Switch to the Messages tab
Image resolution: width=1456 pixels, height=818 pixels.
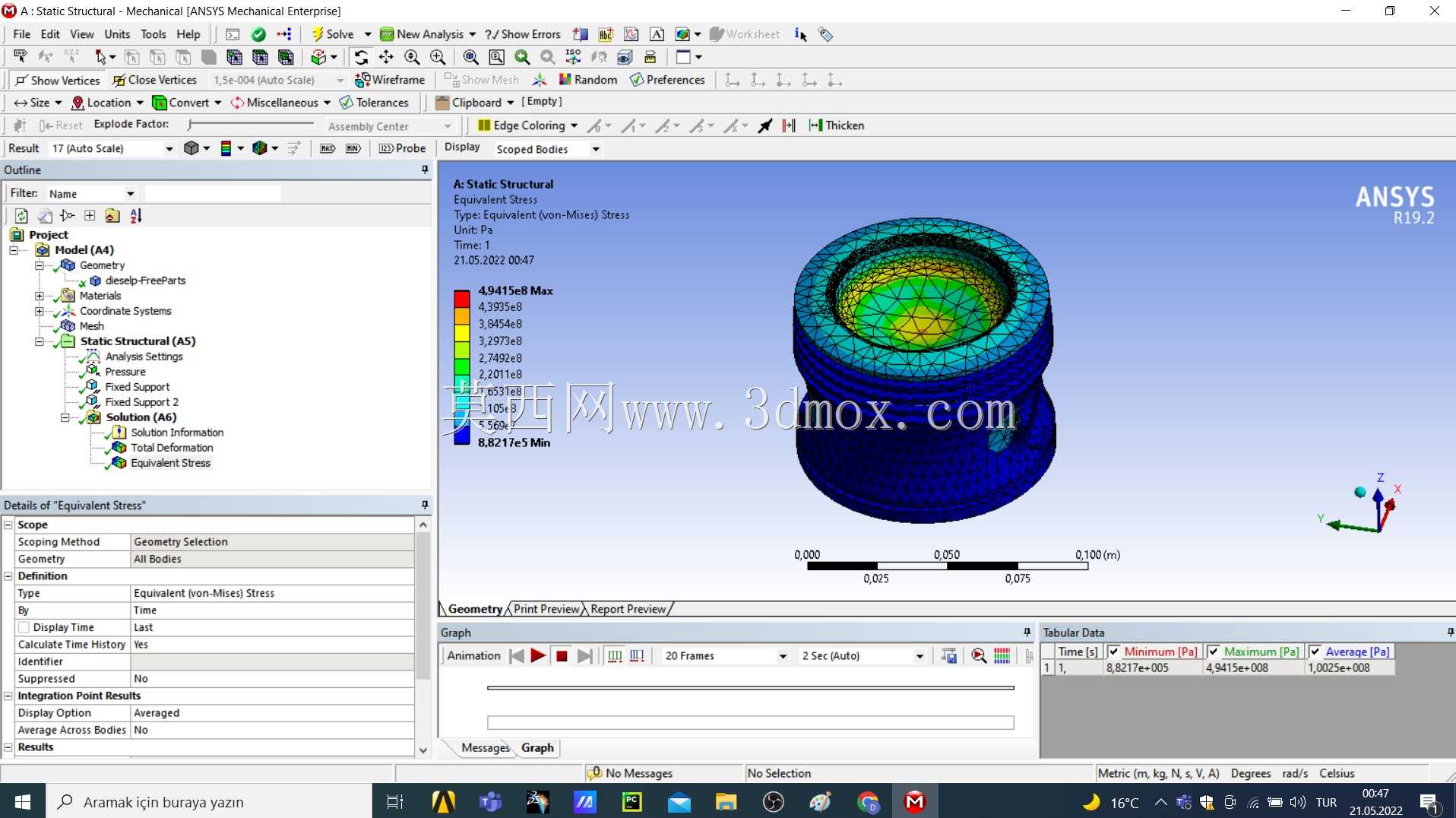485,748
